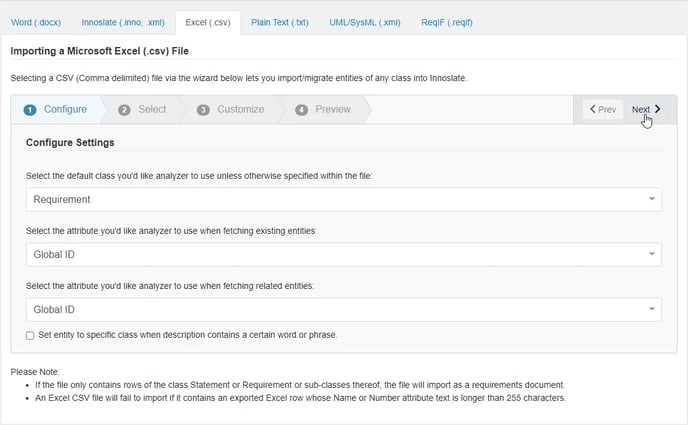Viewport: 688px width, 425px height.
Task: Click the arrow of existing entities dropdown
Action: point(652,254)
